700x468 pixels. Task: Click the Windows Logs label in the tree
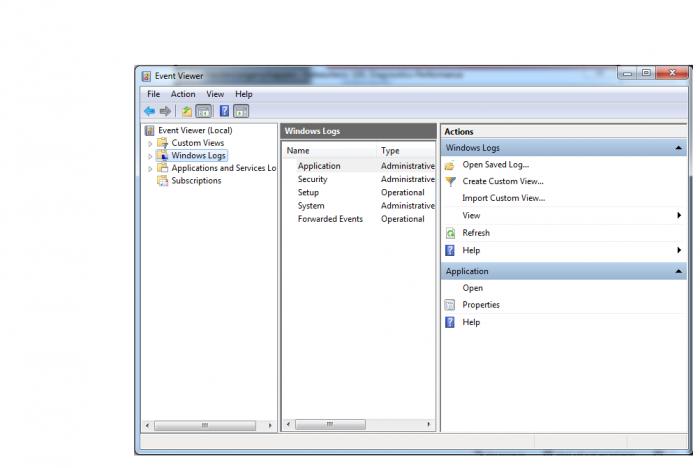click(x=198, y=155)
